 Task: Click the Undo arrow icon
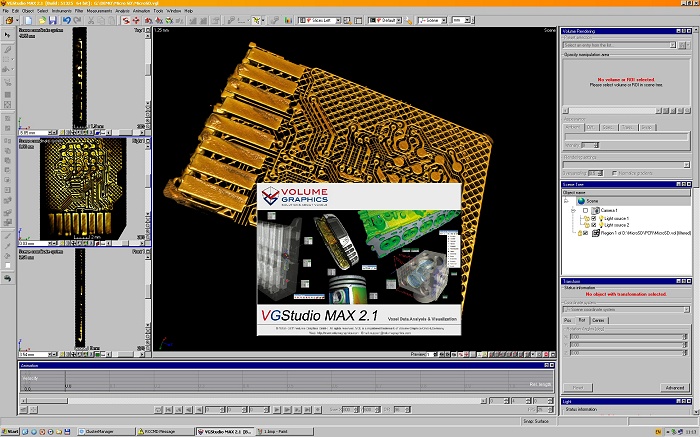coord(66,20)
